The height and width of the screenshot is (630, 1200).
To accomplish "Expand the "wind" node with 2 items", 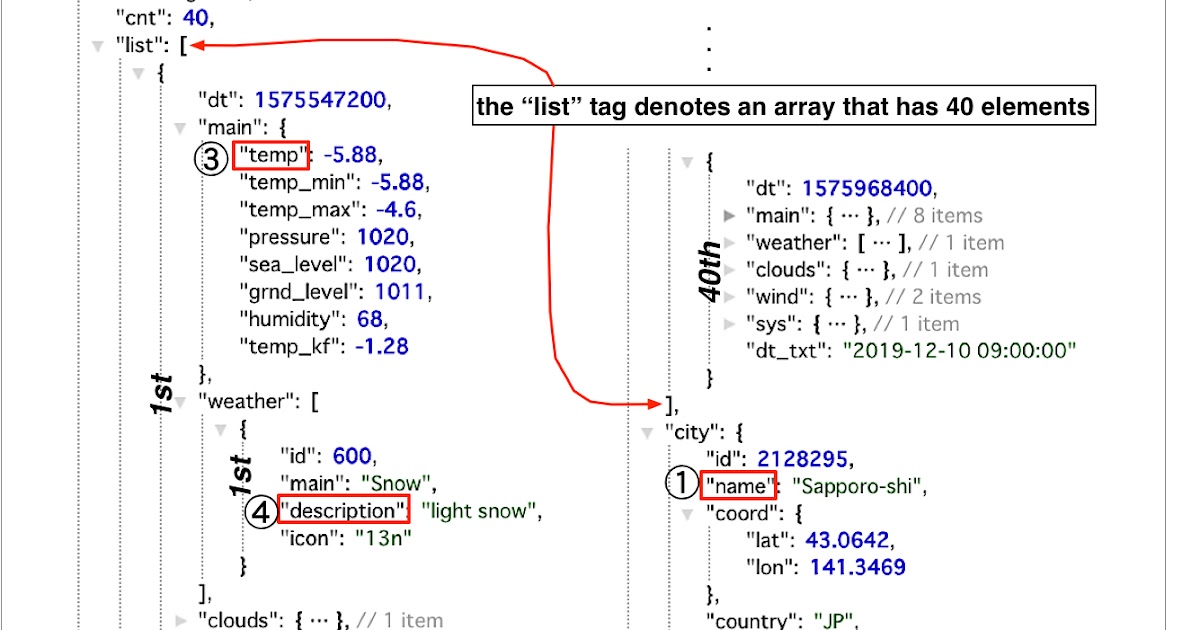I will 729,296.
